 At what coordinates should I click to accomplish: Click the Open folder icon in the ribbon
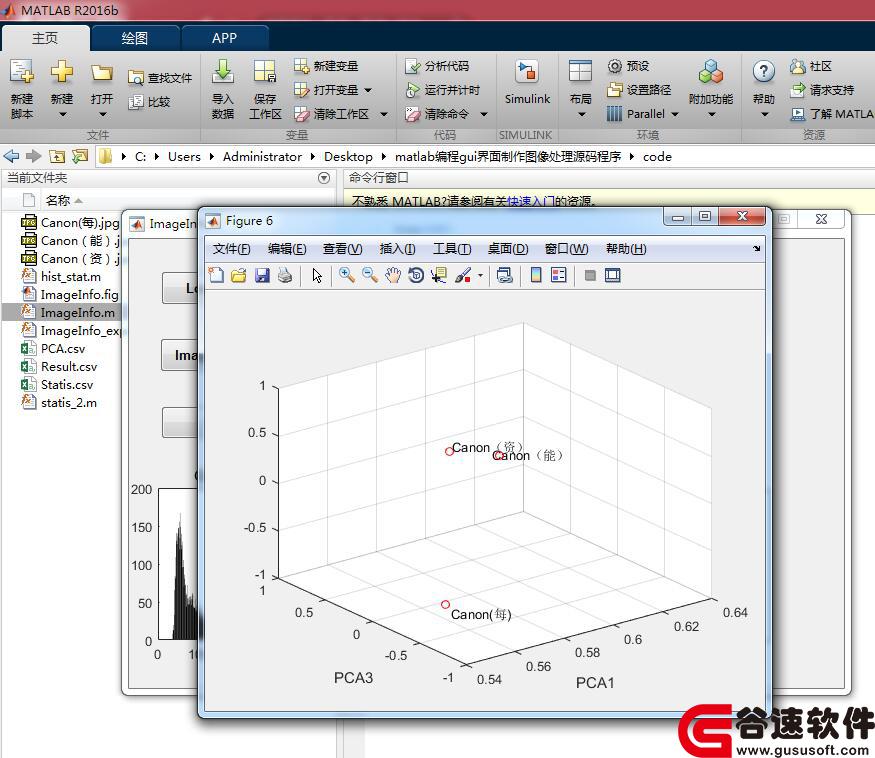pos(102,73)
